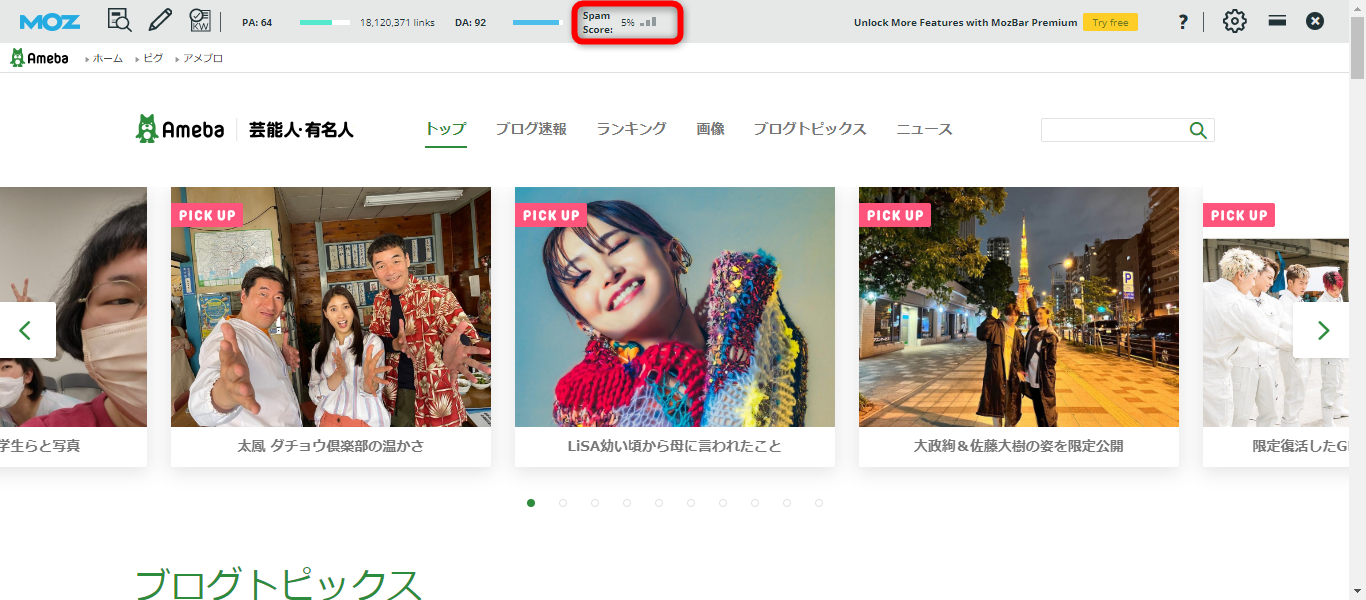Image resolution: width=1366 pixels, height=600 pixels.
Task: Go to previous carousel slide arrow
Action: tap(25, 330)
